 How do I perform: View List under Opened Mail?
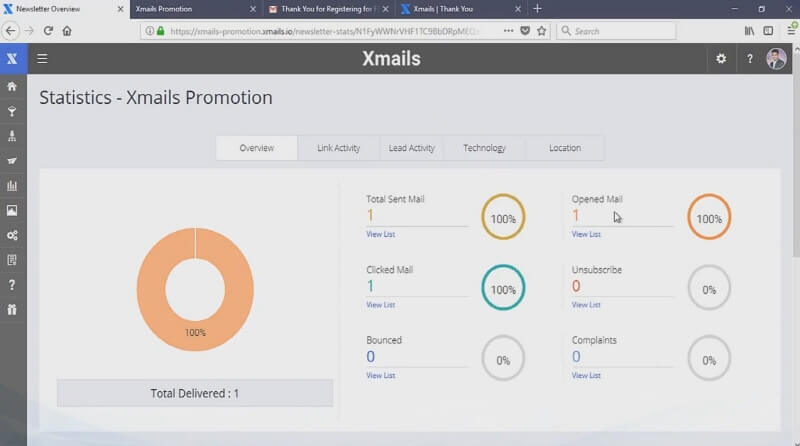coord(586,234)
